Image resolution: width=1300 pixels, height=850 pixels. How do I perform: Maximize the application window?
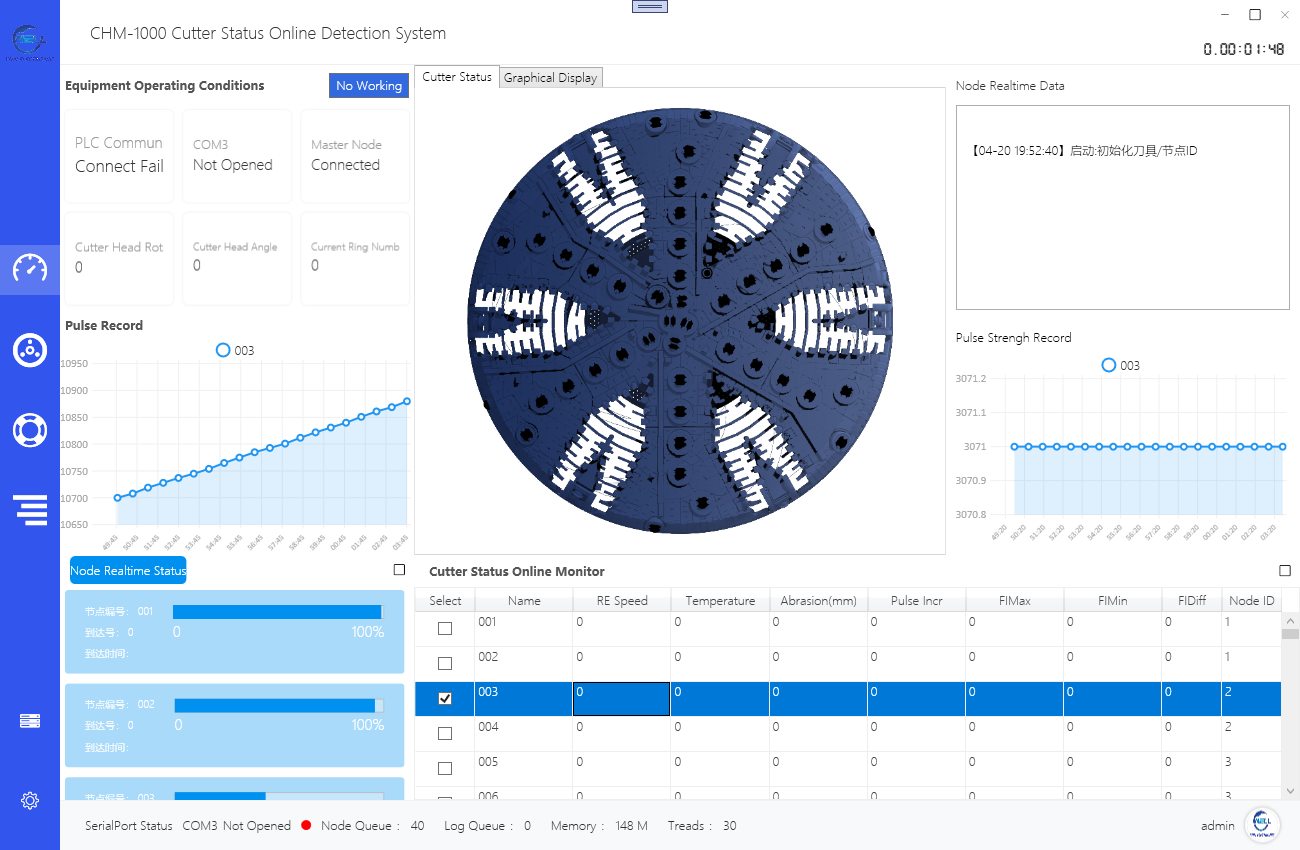[x=1255, y=14]
